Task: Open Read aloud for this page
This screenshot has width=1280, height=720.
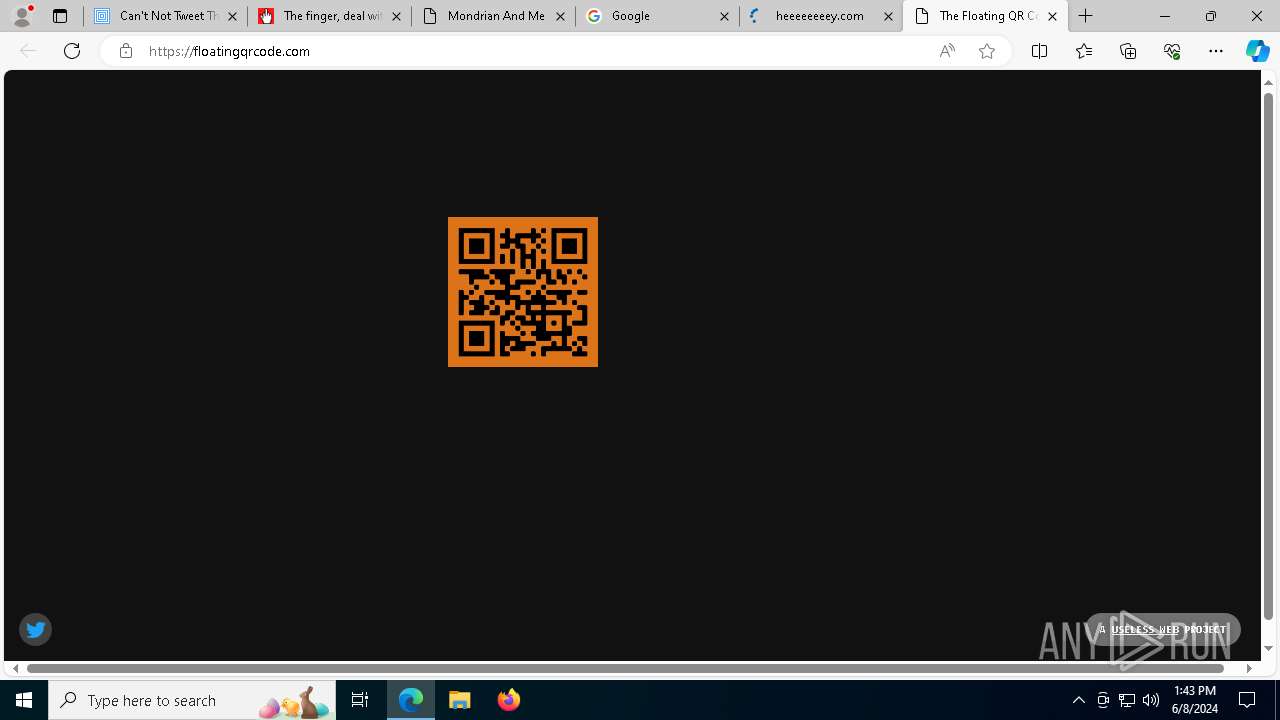Action: 947,51
